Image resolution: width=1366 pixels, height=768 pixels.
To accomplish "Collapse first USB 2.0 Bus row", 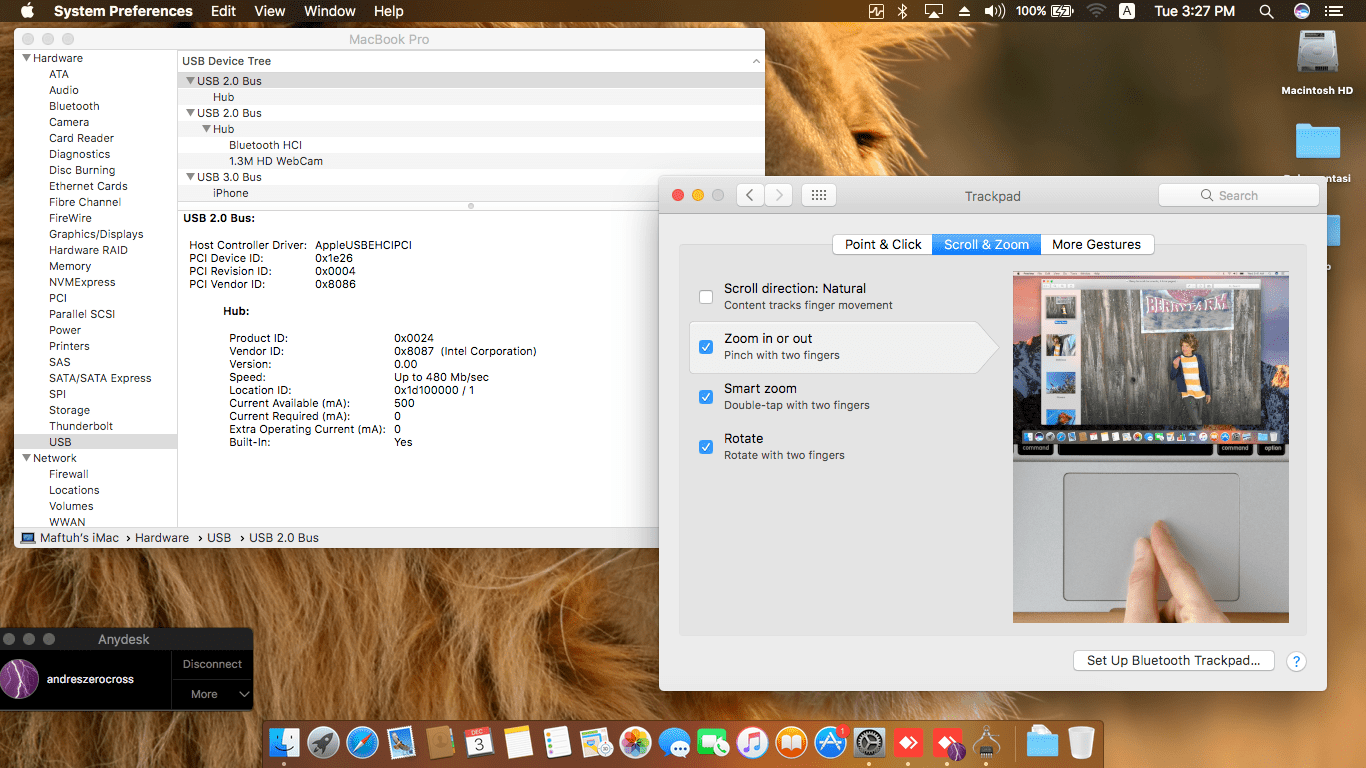I will pos(190,81).
